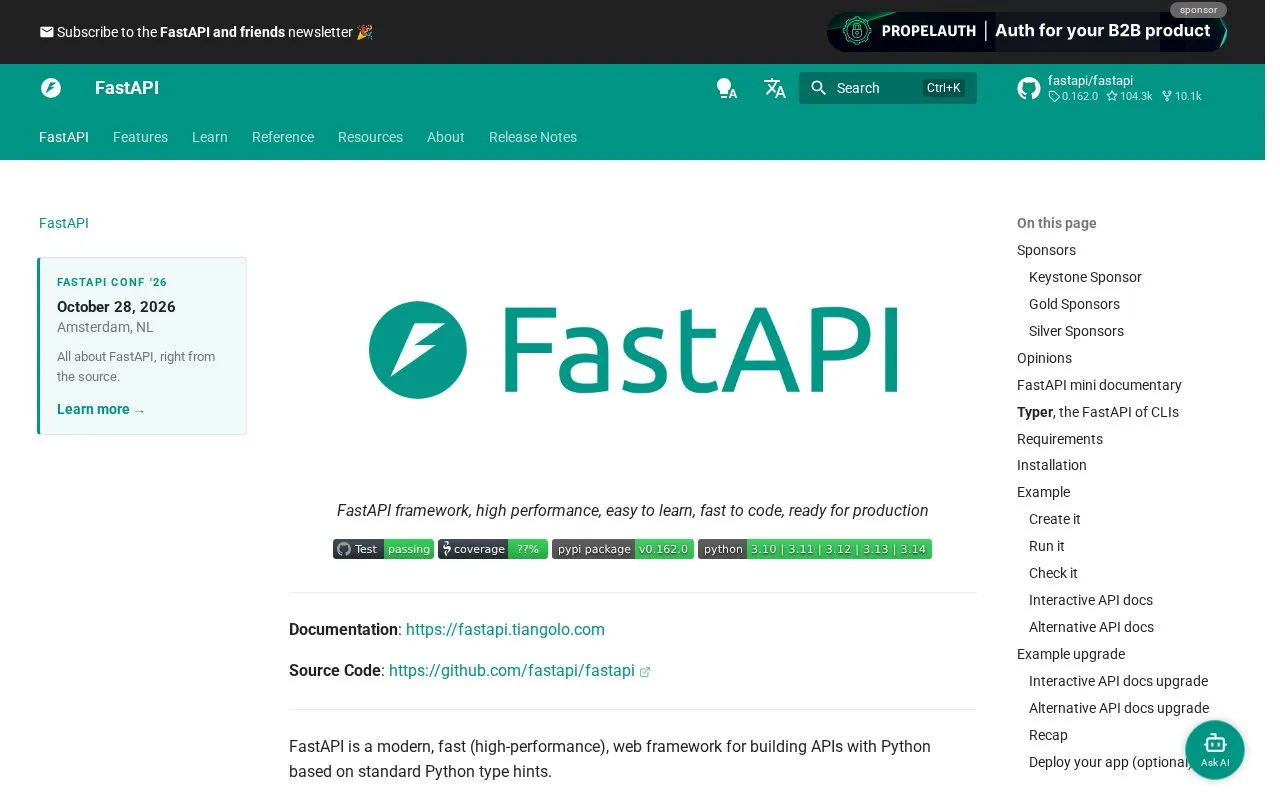The image size is (1280, 800).
Task: Select the FastAPI navigation tab
Action: pyautogui.click(x=64, y=137)
